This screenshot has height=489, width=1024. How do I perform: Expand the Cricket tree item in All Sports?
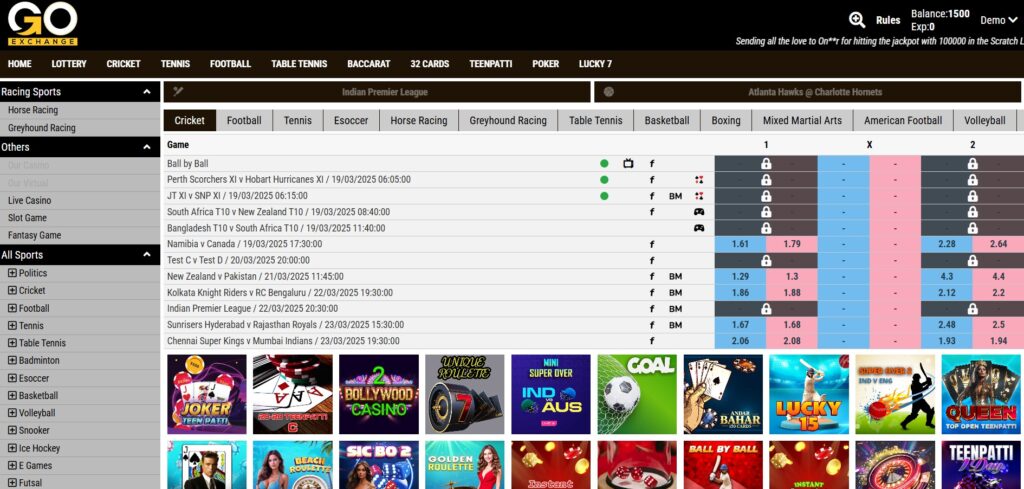tap(12, 291)
